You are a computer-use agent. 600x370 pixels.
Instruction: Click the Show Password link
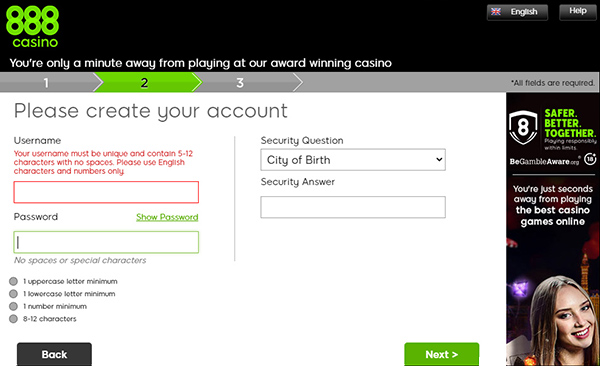click(167, 217)
